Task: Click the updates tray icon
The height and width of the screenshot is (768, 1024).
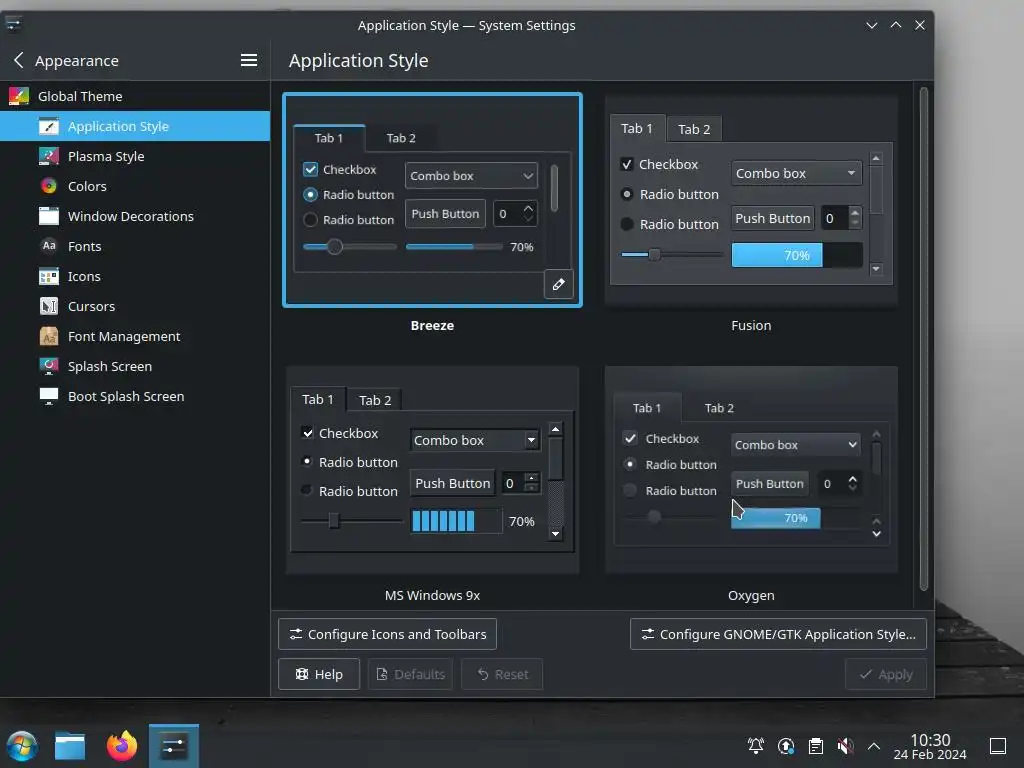Action: pos(786,746)
